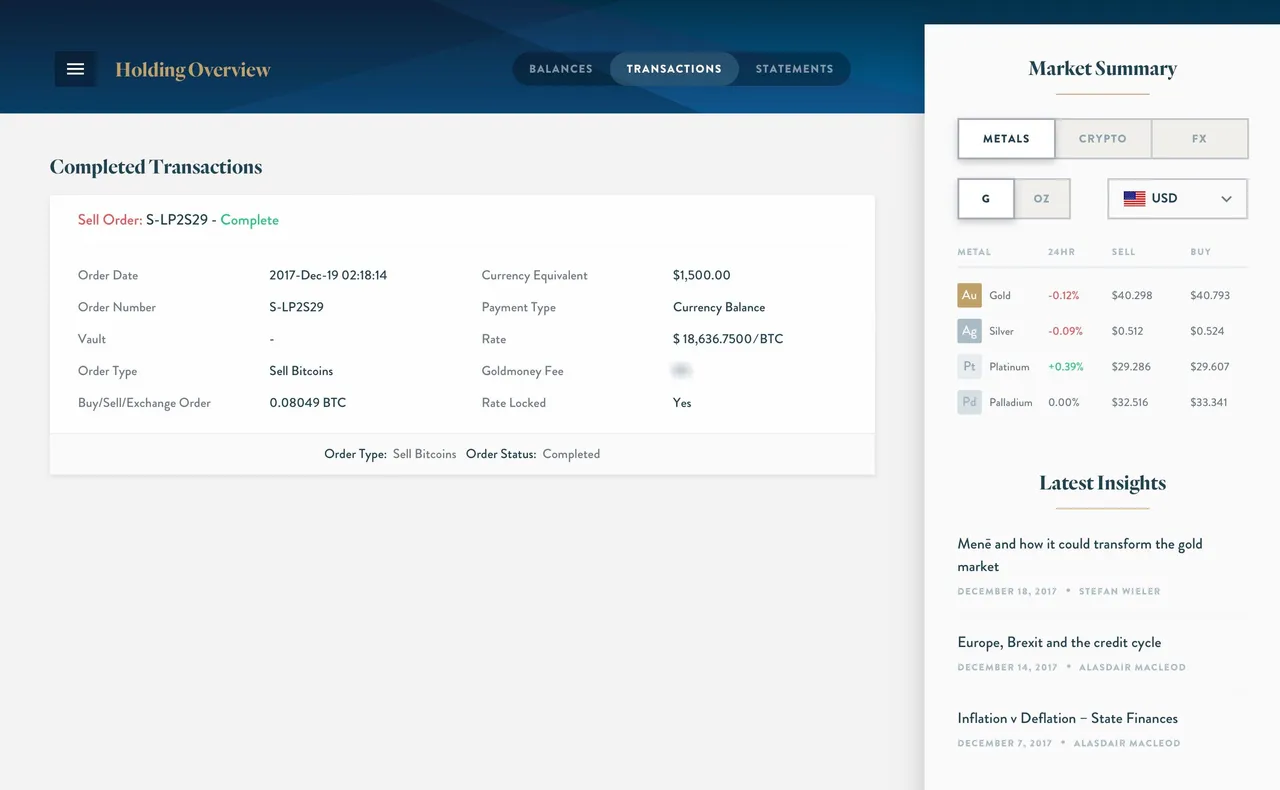Open Inflation v Deflation article
Viewport: 1280px width, 790px height.
[x=1068, y=718]
